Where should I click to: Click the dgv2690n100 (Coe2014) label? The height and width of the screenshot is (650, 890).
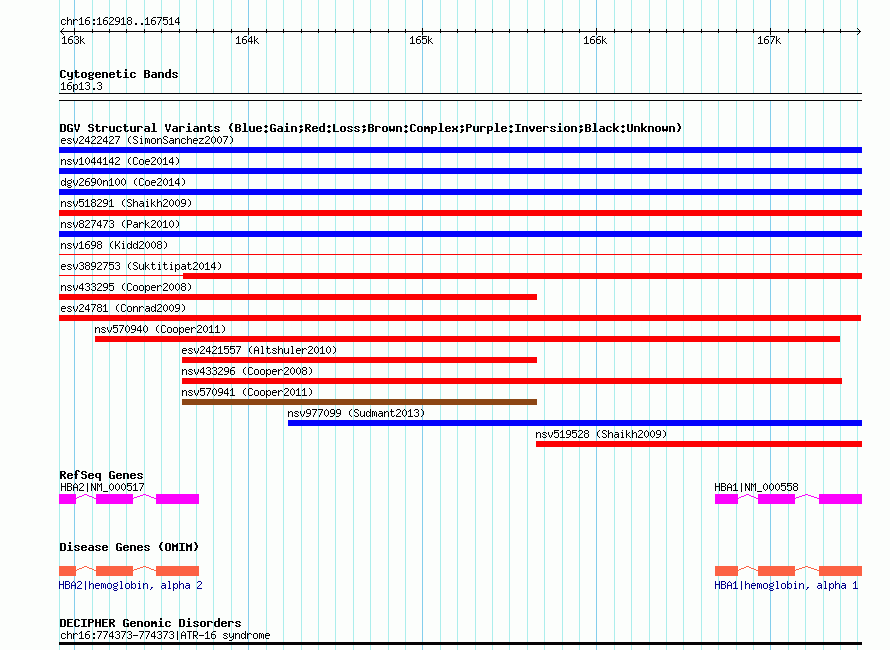(x=123, y=182)
